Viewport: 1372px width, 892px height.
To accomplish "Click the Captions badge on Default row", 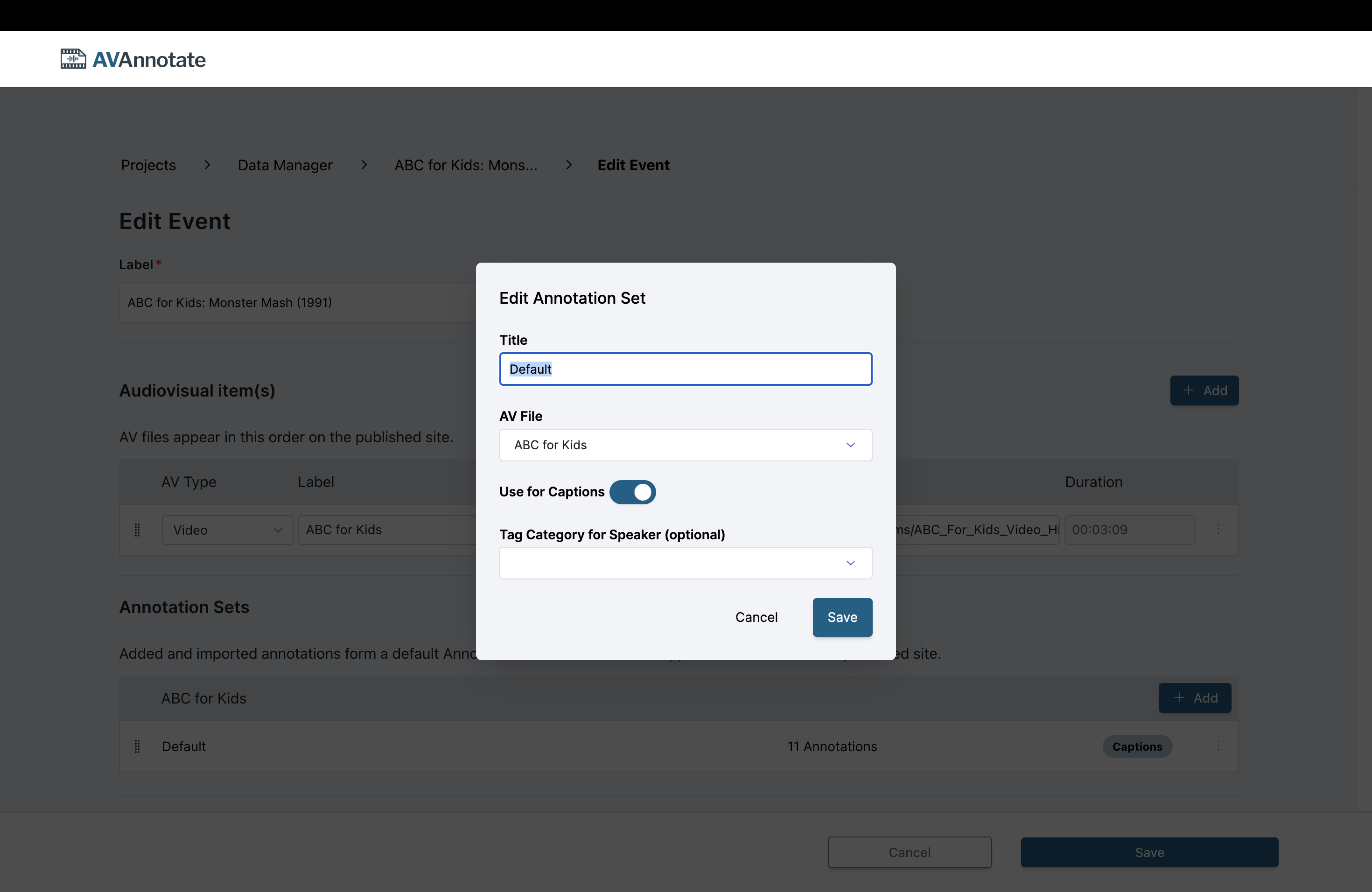I will (1137, 746).
